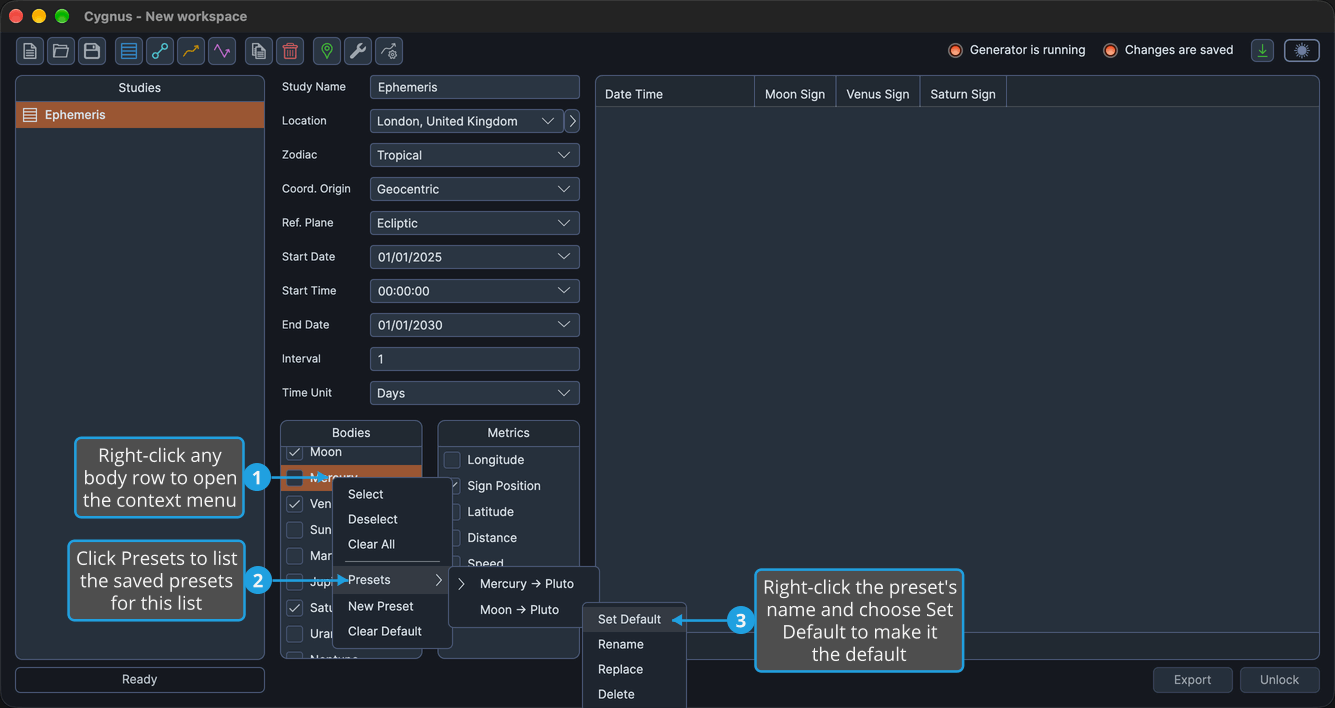Image resolution: width=1335 pixels, height=708 pixels.
Task: Choose Deselect in the context menu
Action: (392, 519)
